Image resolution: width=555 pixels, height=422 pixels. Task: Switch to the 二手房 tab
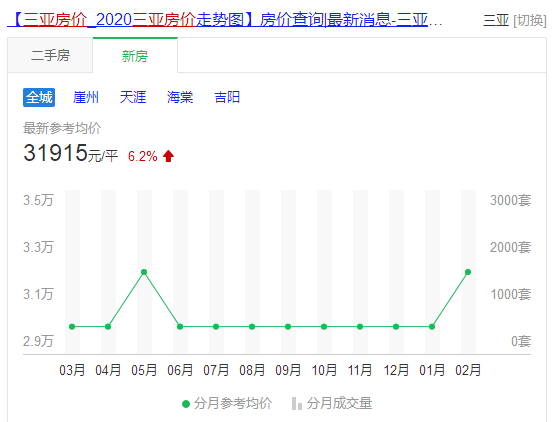point(50,56)
